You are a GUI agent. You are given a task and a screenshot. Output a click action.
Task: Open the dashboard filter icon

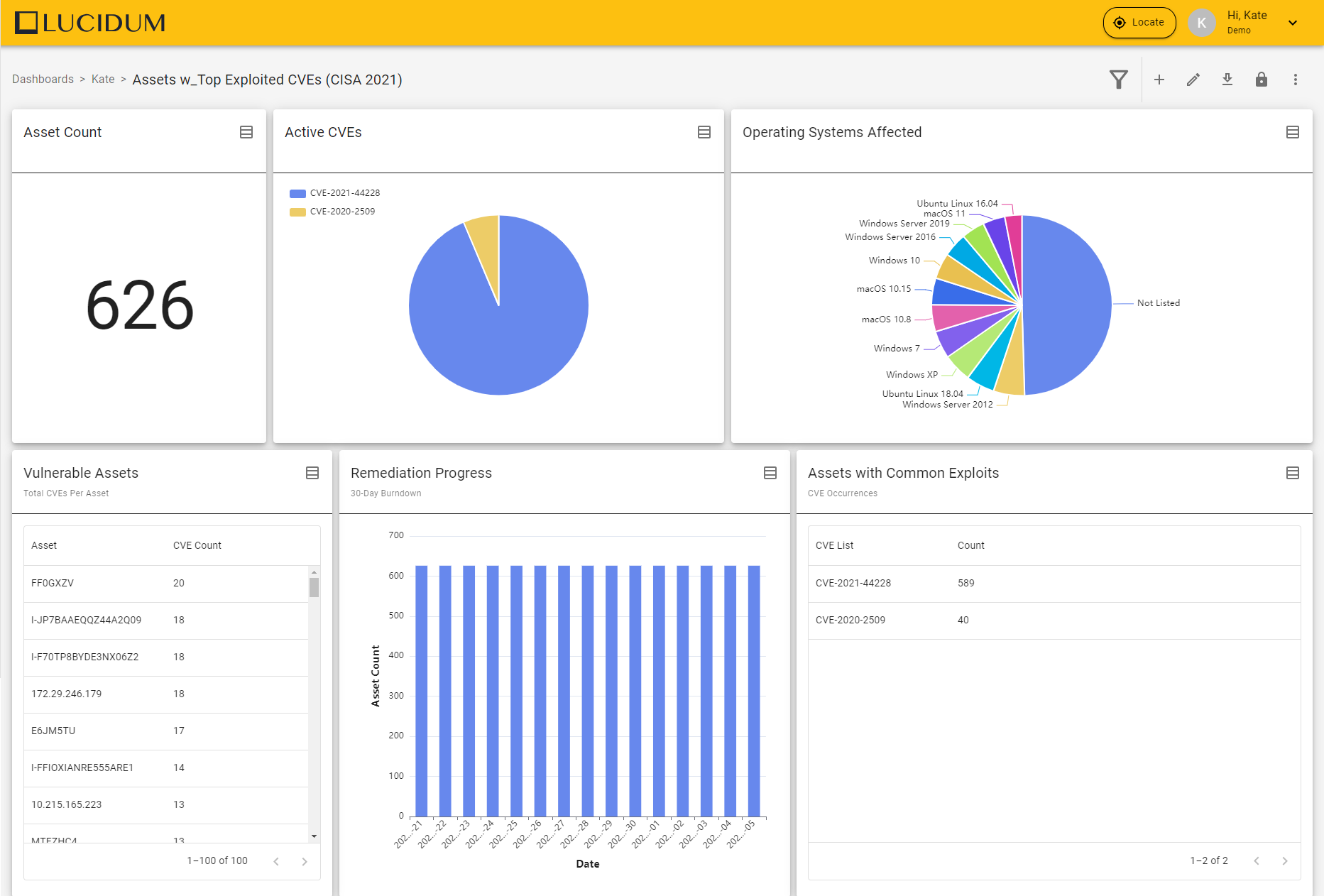[1118, 79]
